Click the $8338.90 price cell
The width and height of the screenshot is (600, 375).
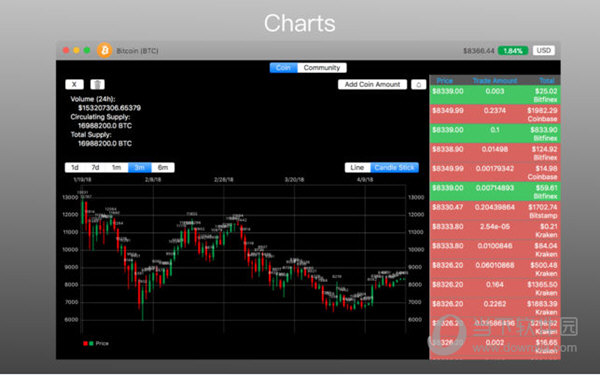448,149
